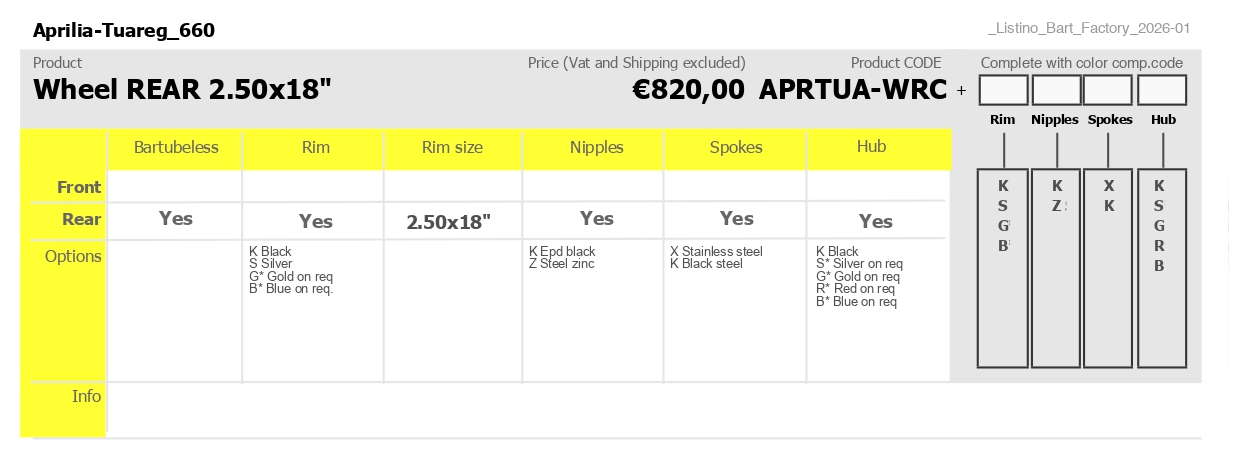Click the Rear row label
The height and width of the screenshot is (473, 1240).
click(x=82, y=220)
